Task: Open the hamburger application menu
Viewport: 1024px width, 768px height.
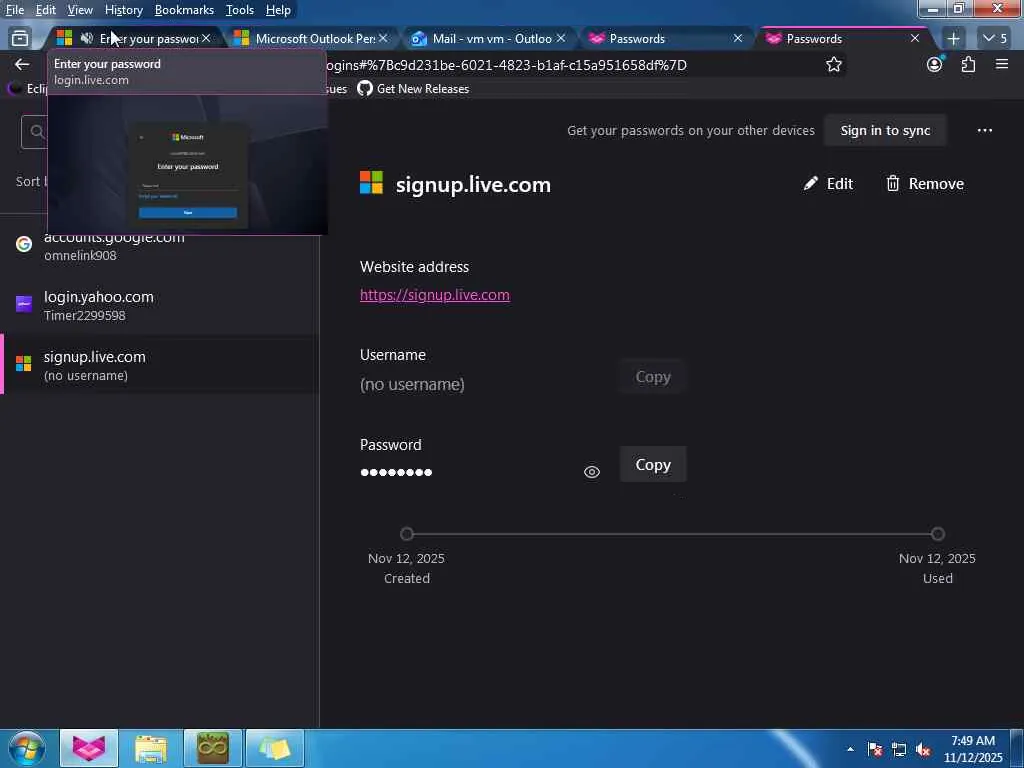Action: (x=1002, y=64)
